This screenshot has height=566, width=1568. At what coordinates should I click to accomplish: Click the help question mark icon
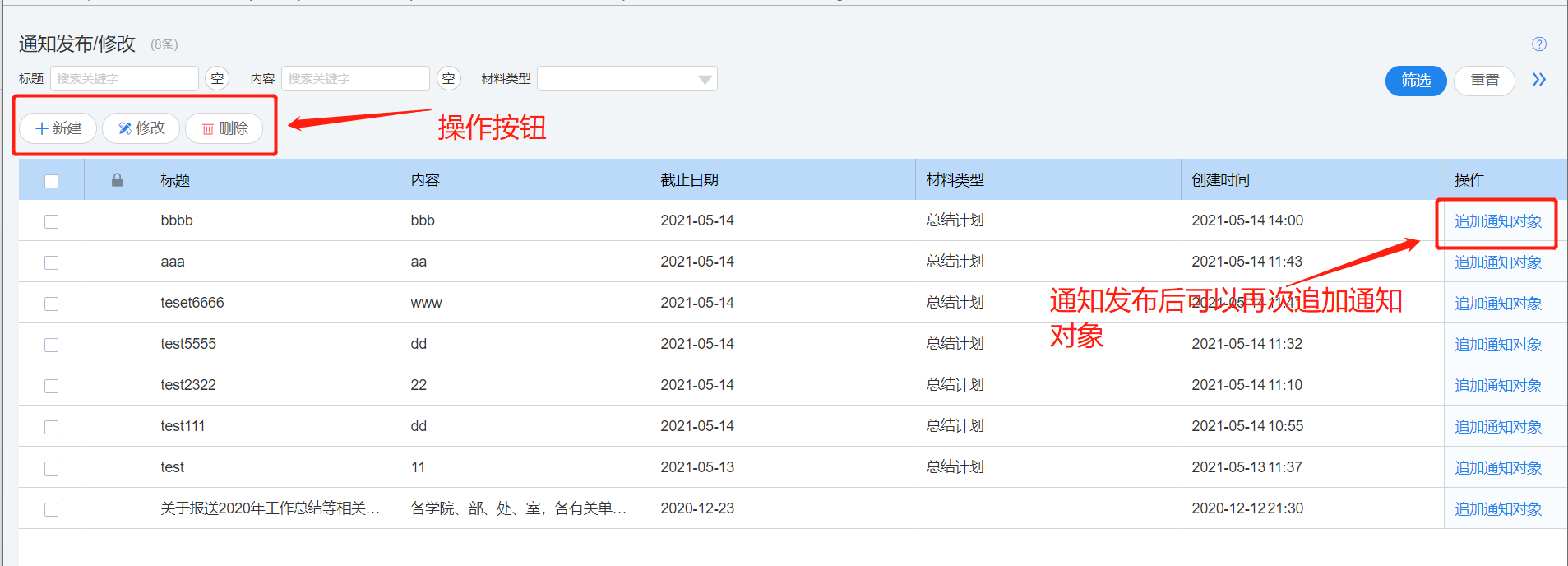tap(1538, 44)
